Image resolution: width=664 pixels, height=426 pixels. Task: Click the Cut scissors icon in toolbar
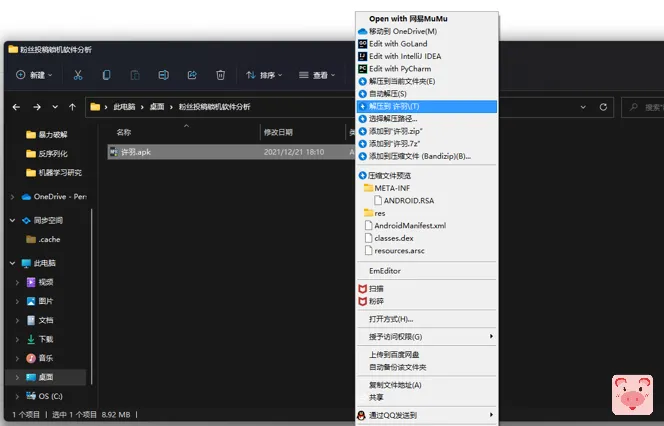click(77, 75)
